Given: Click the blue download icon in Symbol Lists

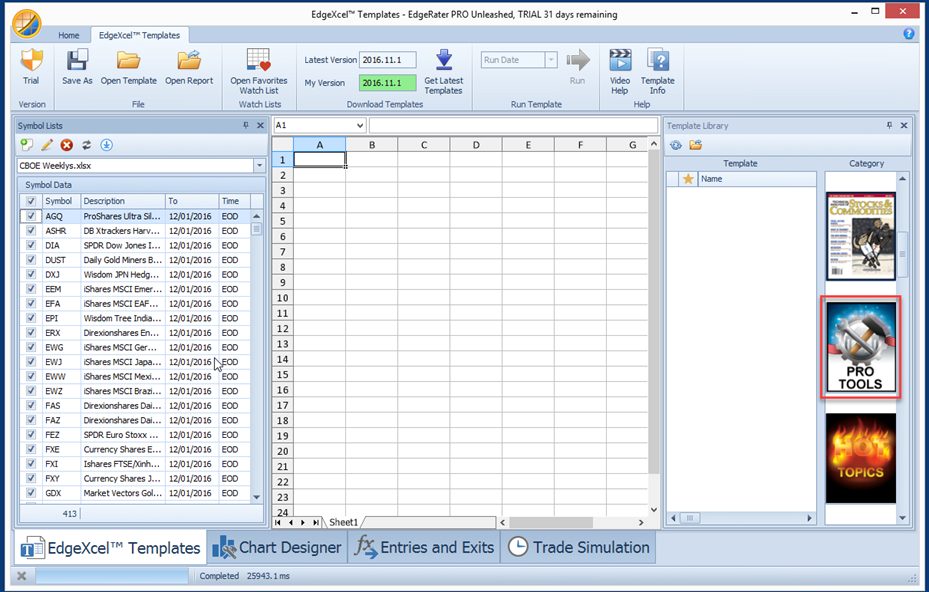Looking at the screenshot, I should [x=107, y=145].
